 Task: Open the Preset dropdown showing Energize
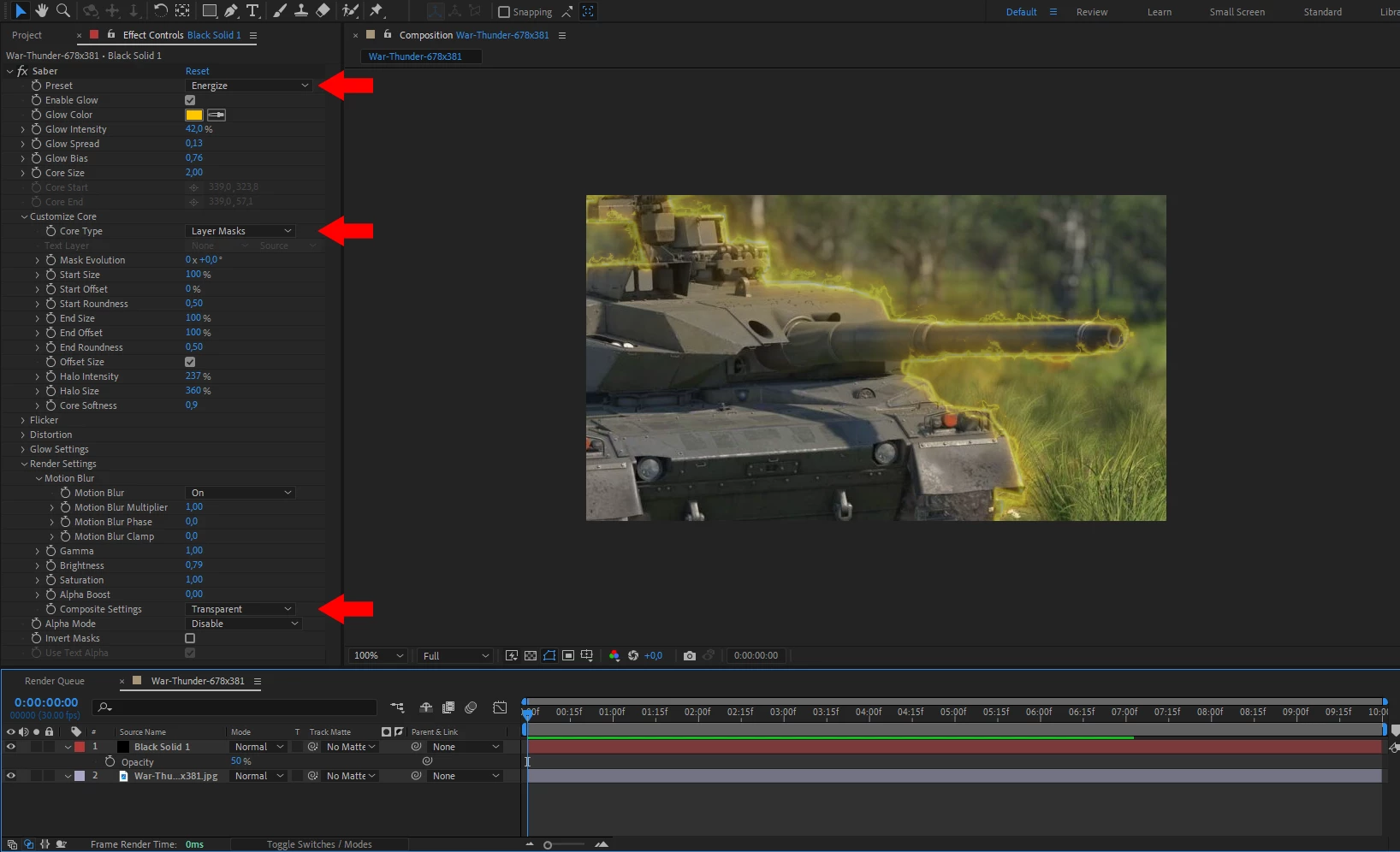pos(249,86)
